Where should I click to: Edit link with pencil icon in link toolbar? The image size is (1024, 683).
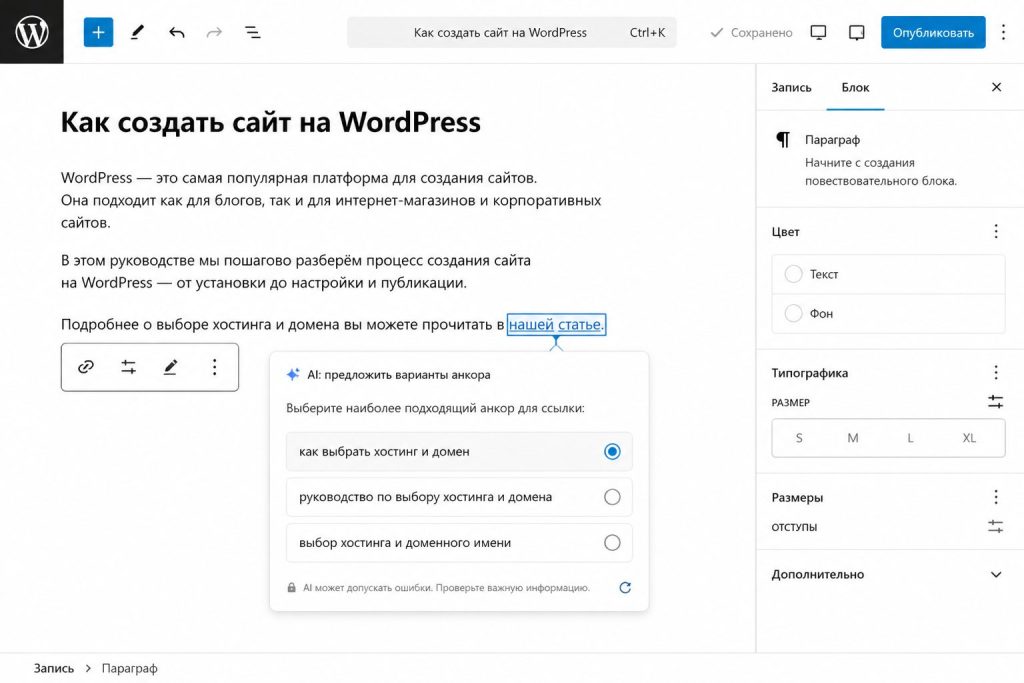coord(170,367)
